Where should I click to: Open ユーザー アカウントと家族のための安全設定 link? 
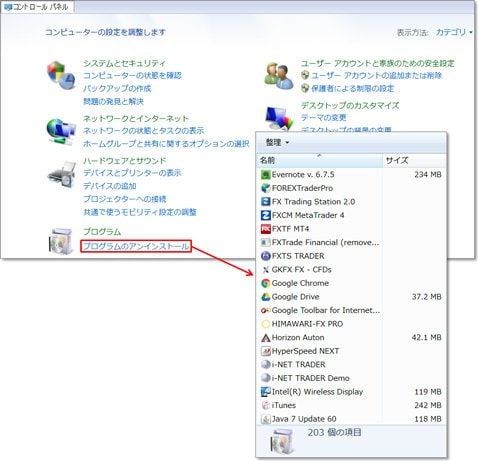coord(377,63)
